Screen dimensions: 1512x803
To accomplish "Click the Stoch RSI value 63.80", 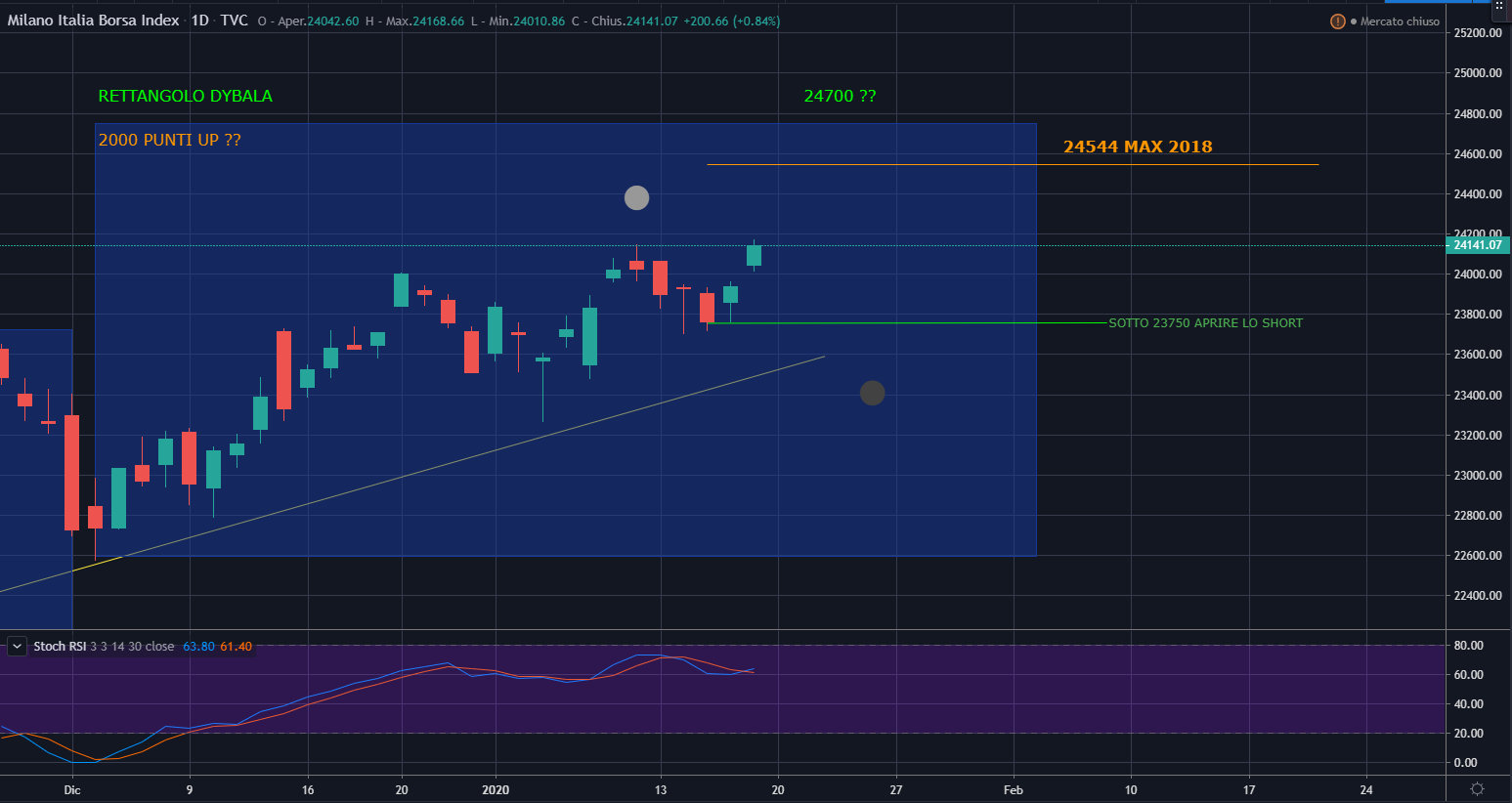I will tap(197, 647).
